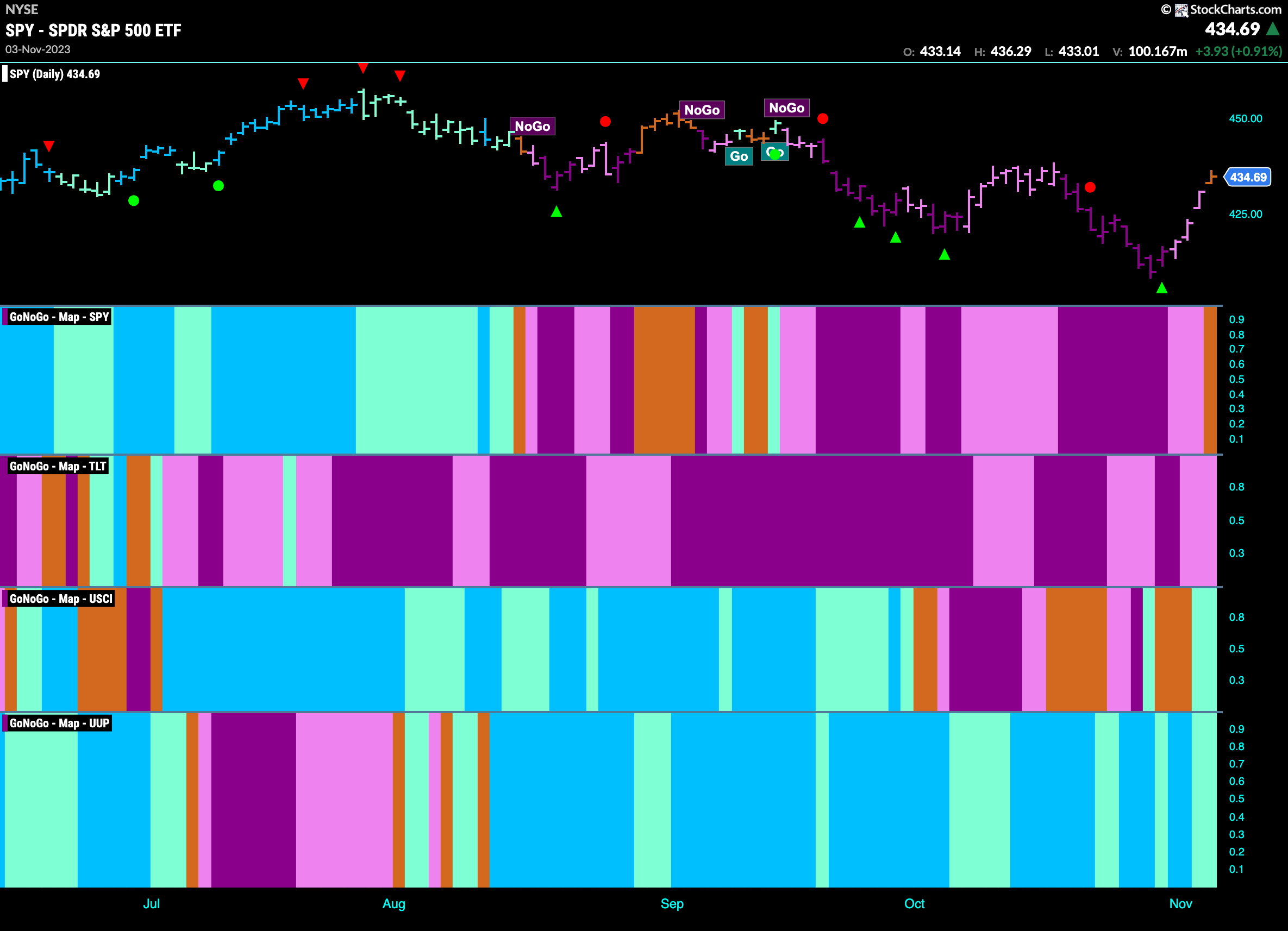The width and height of the screenshot is (1288, 931).
Task: Click the green circle marker before the July rally
Action: point(218,186)
